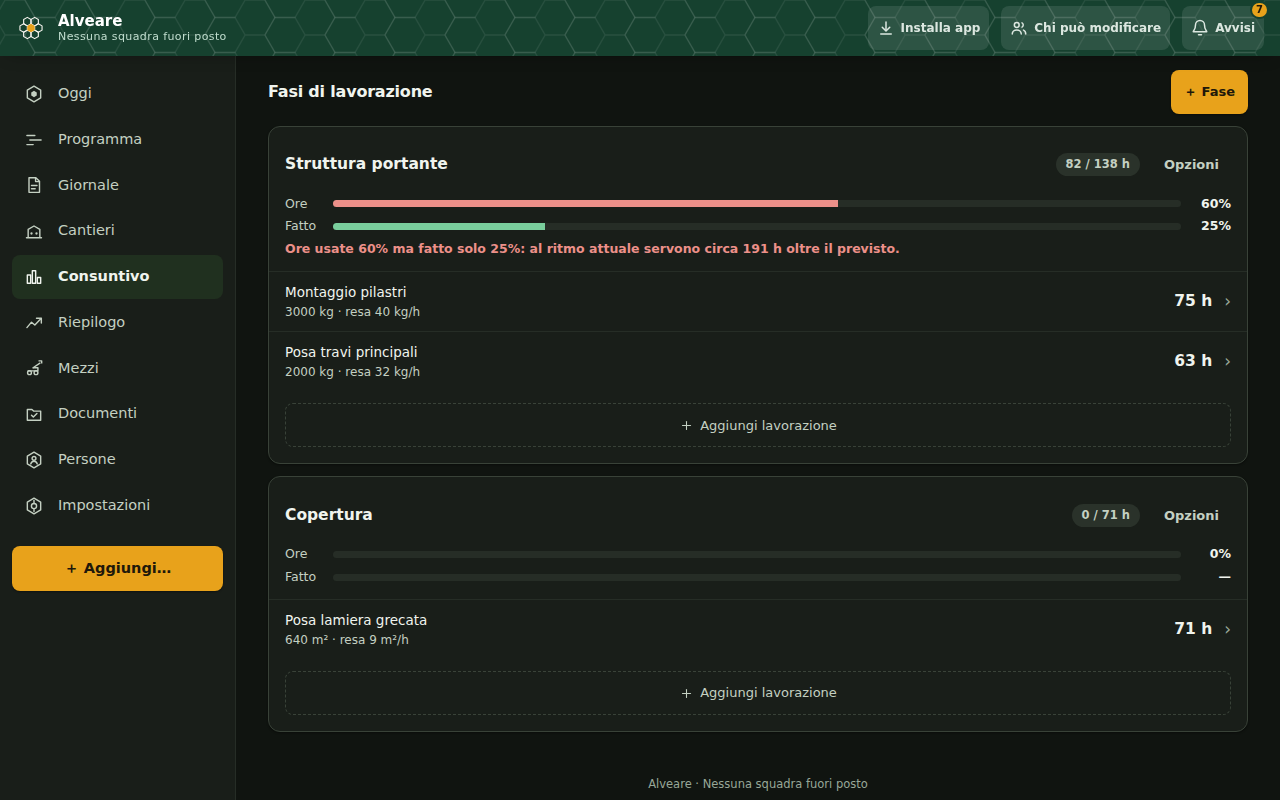The image size is (1280, 800).
Task: Click the 3000 kg · resa 40 kg/h detail
Action: click(352, 312)
